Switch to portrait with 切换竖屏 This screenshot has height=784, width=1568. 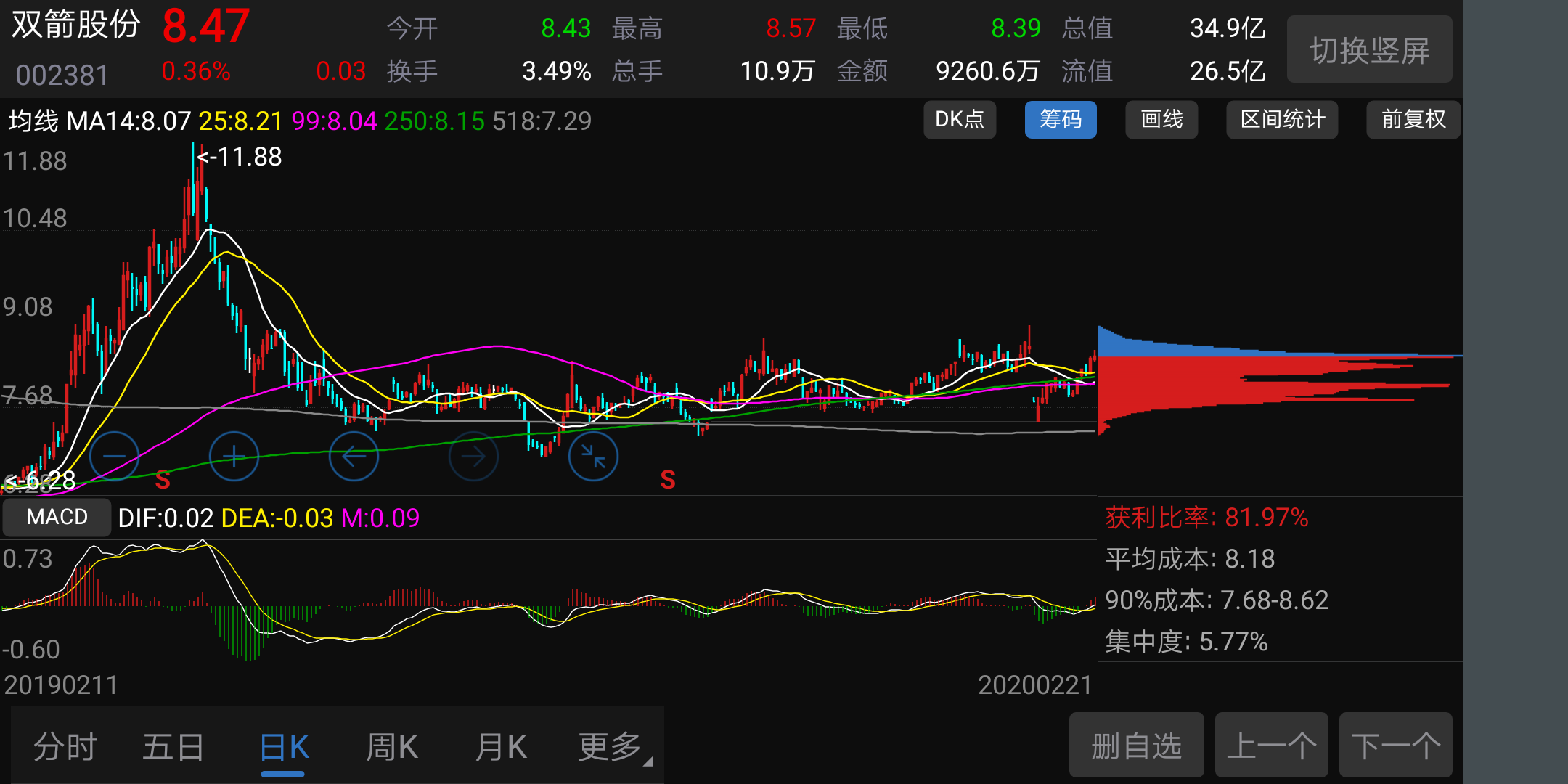tap(1370, 49)
